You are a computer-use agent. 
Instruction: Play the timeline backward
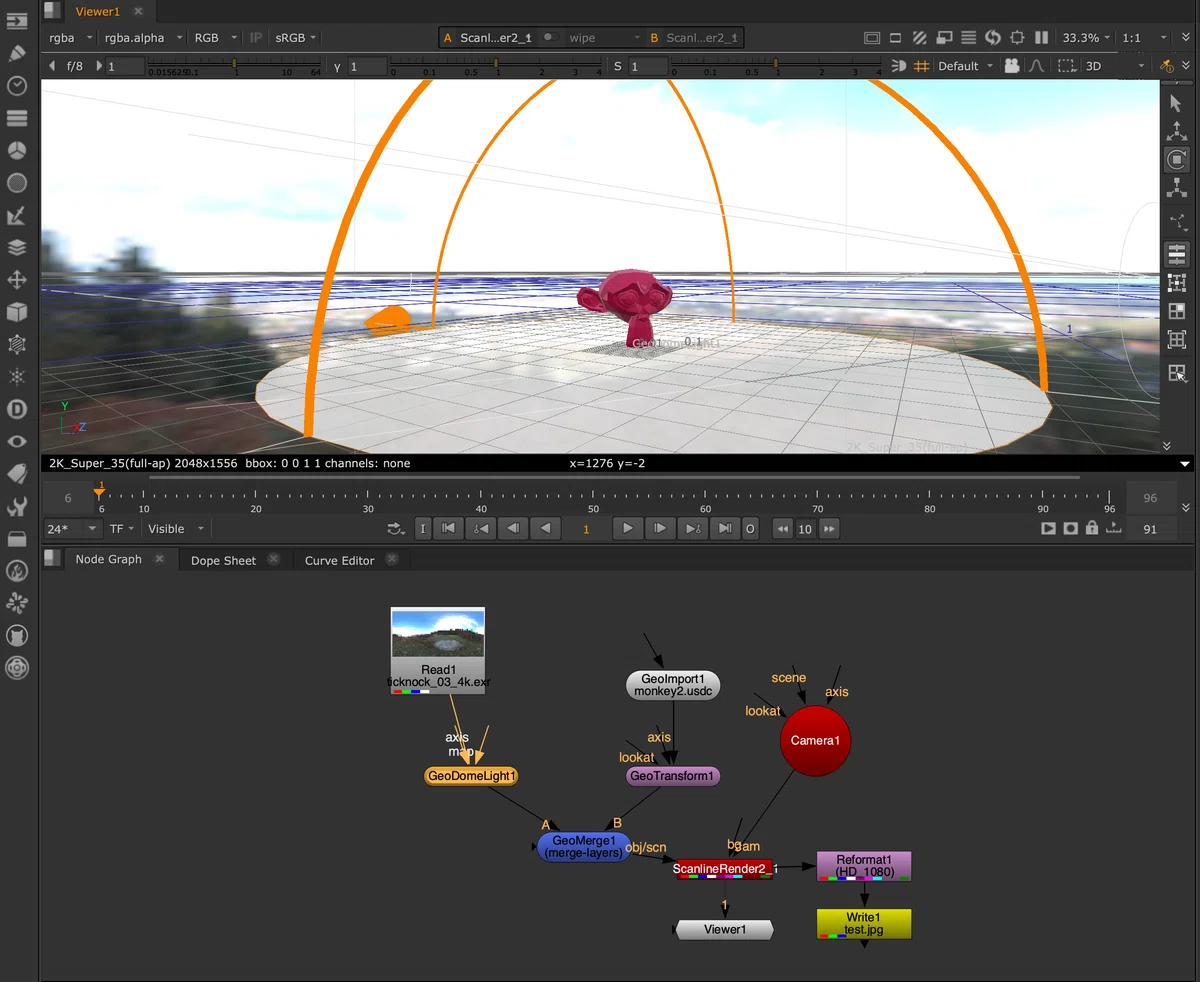pyautogui.click(x=545, y=529)
